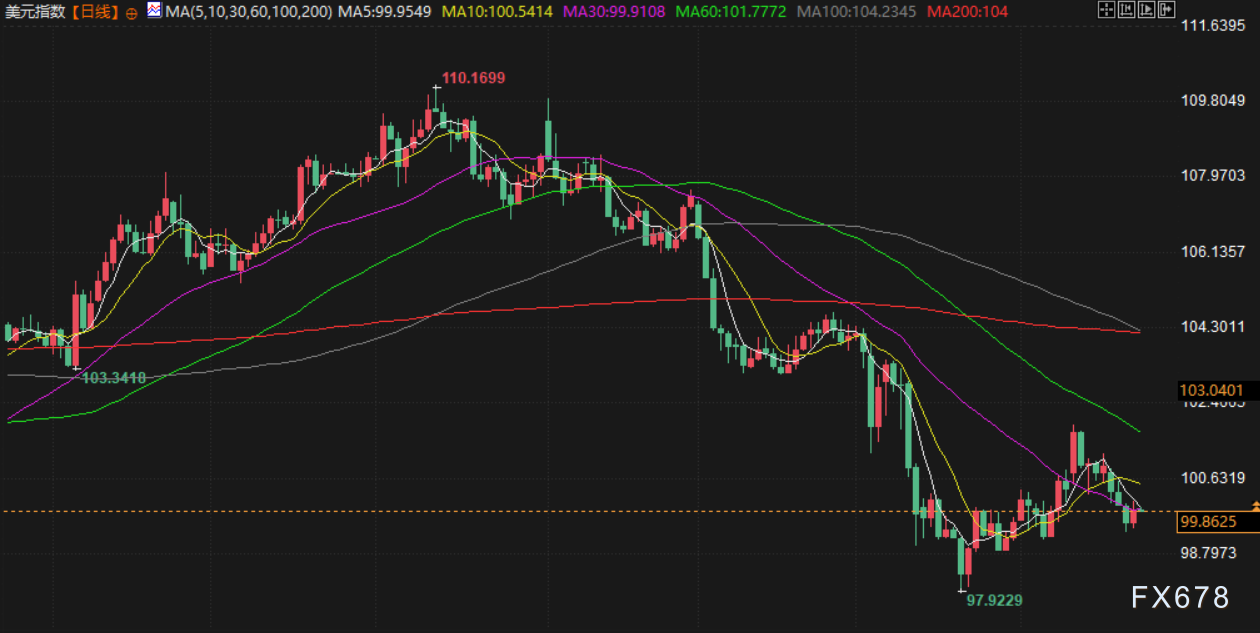Click the red MA200 legend label
The image size is (1260, 633).
point(967,12)
